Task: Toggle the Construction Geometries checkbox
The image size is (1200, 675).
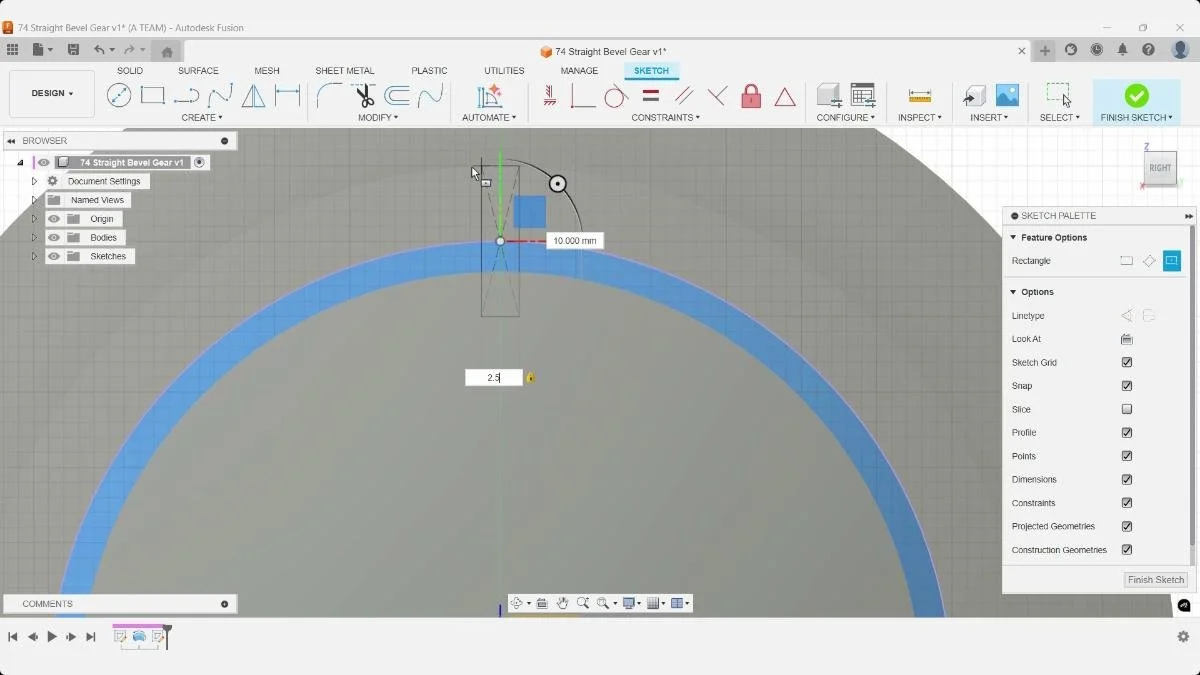Action: click(x=1127, y=550)
